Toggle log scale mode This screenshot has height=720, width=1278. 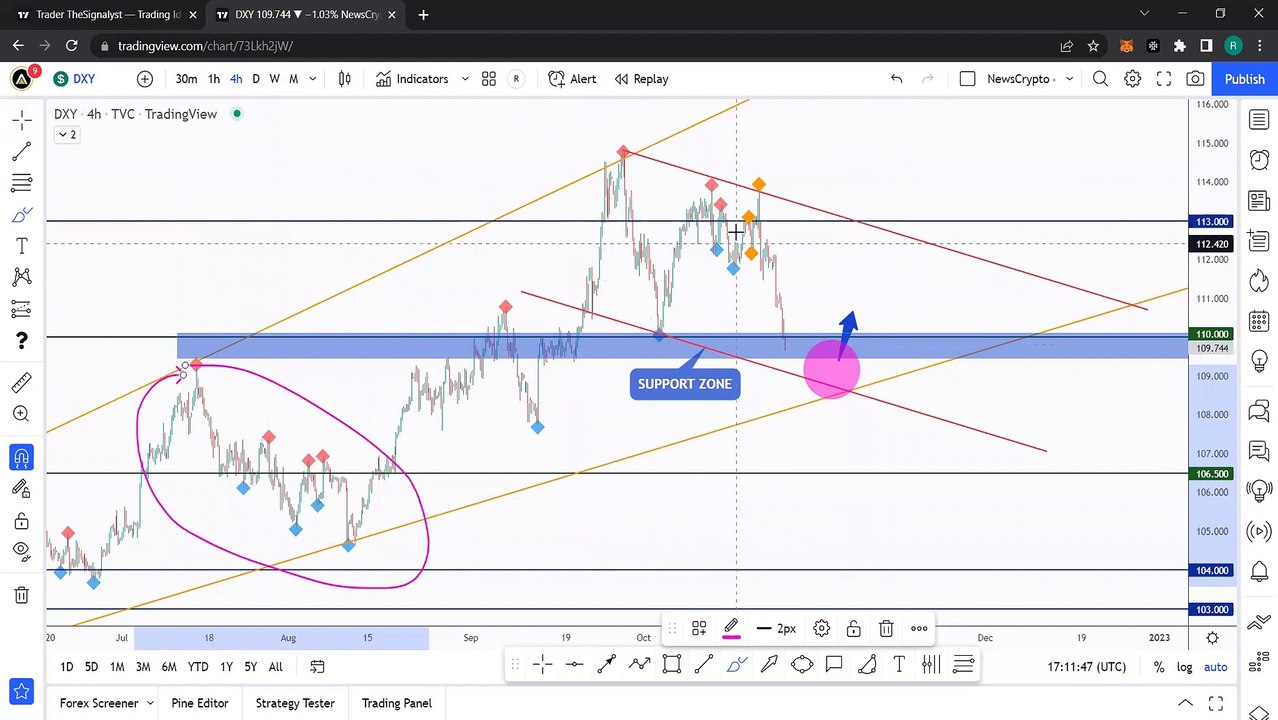1185,667
